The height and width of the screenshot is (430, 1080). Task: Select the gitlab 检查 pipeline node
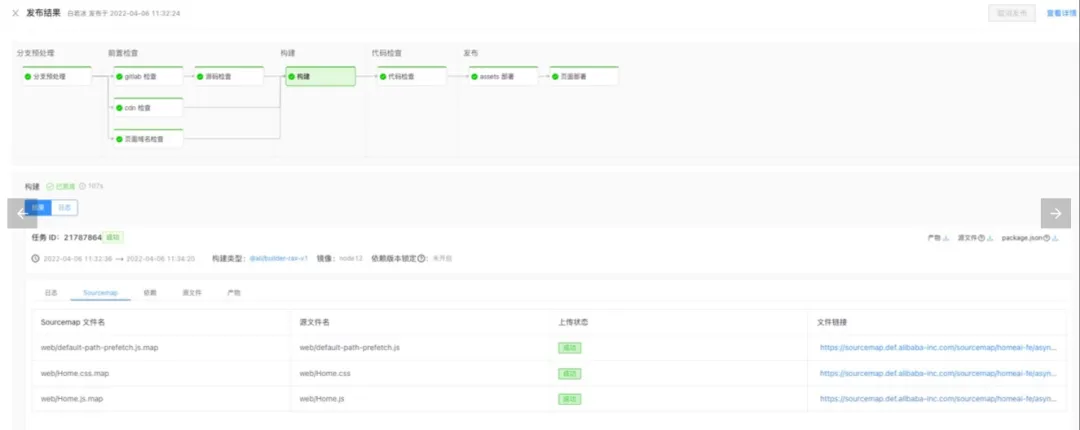point(148,76)
